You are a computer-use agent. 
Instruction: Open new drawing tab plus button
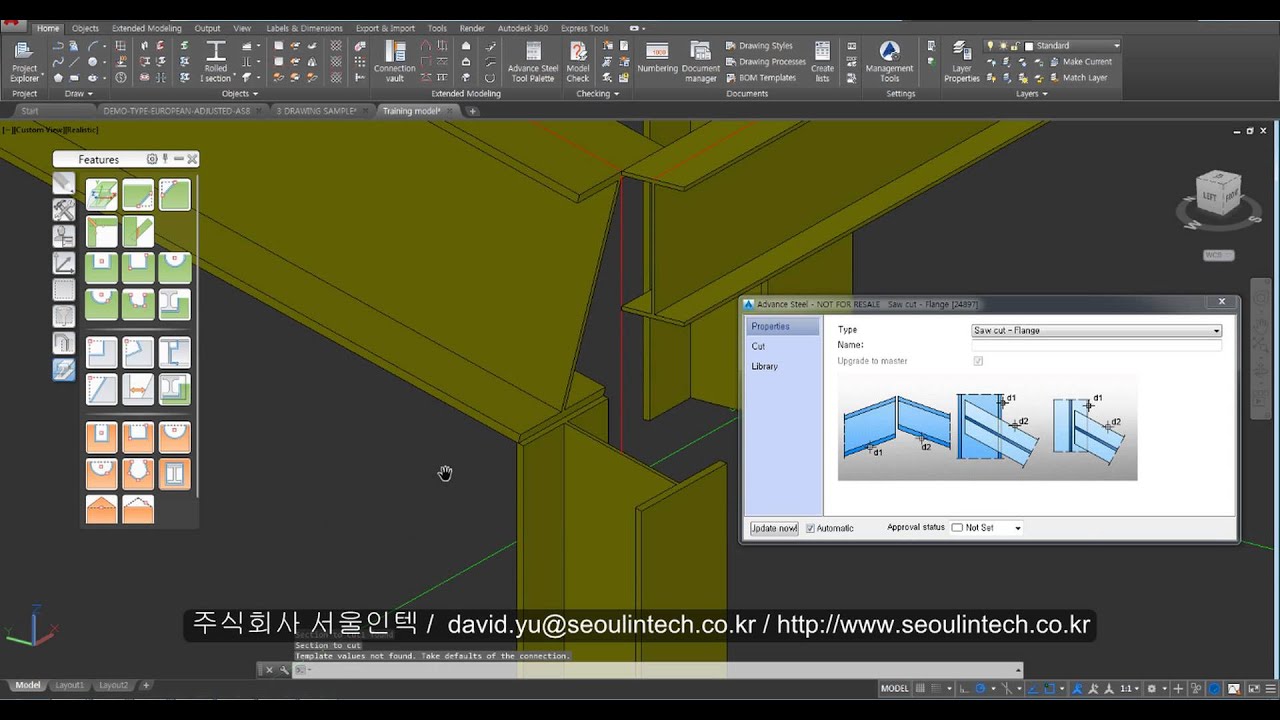coord(473,111)
